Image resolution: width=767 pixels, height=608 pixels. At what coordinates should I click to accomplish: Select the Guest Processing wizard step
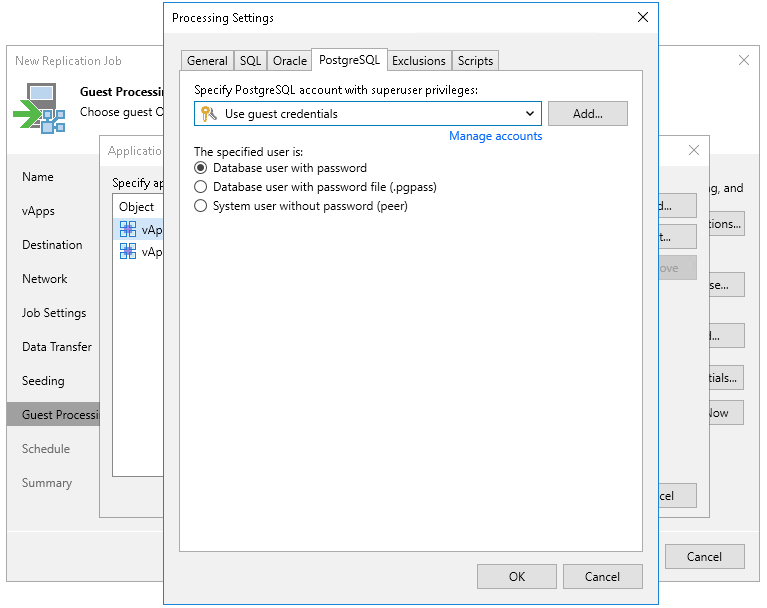click(53, 414)
